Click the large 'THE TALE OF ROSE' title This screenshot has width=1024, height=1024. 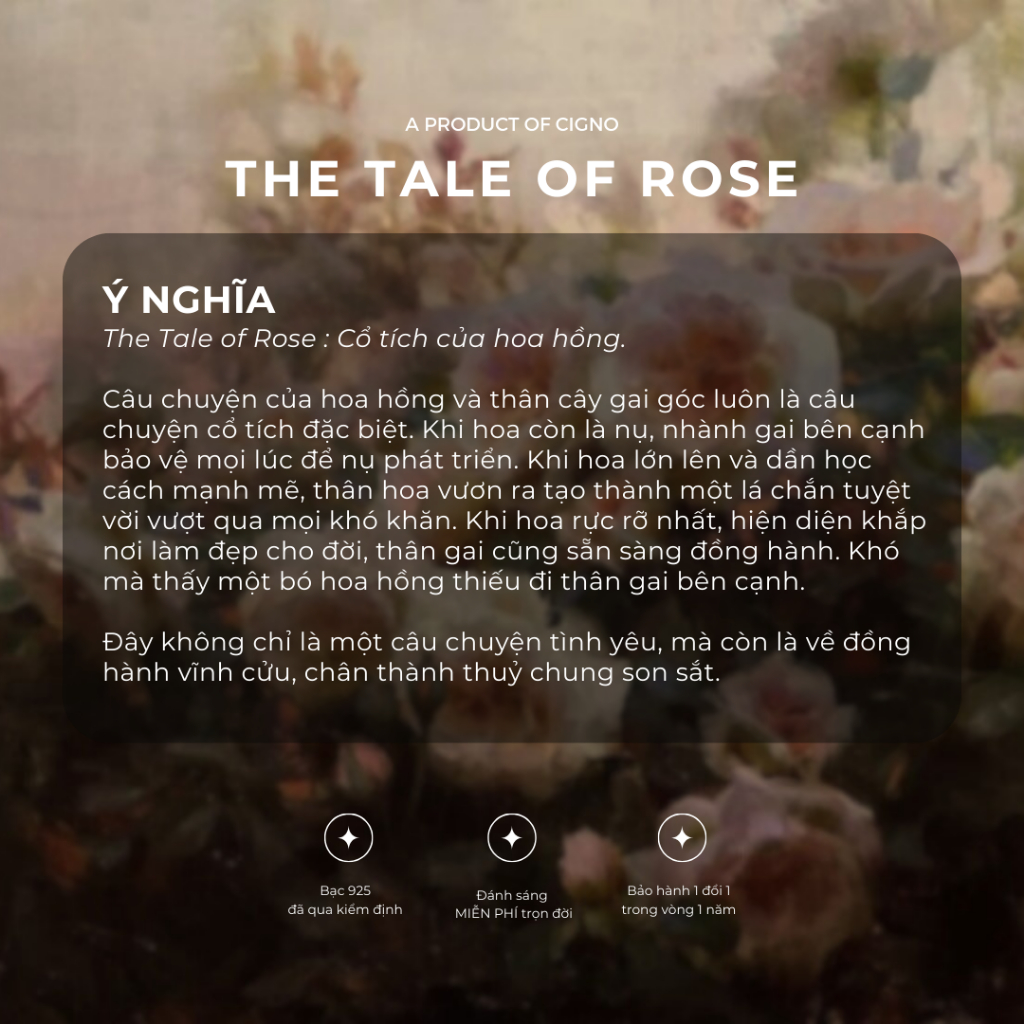(512, 179)
